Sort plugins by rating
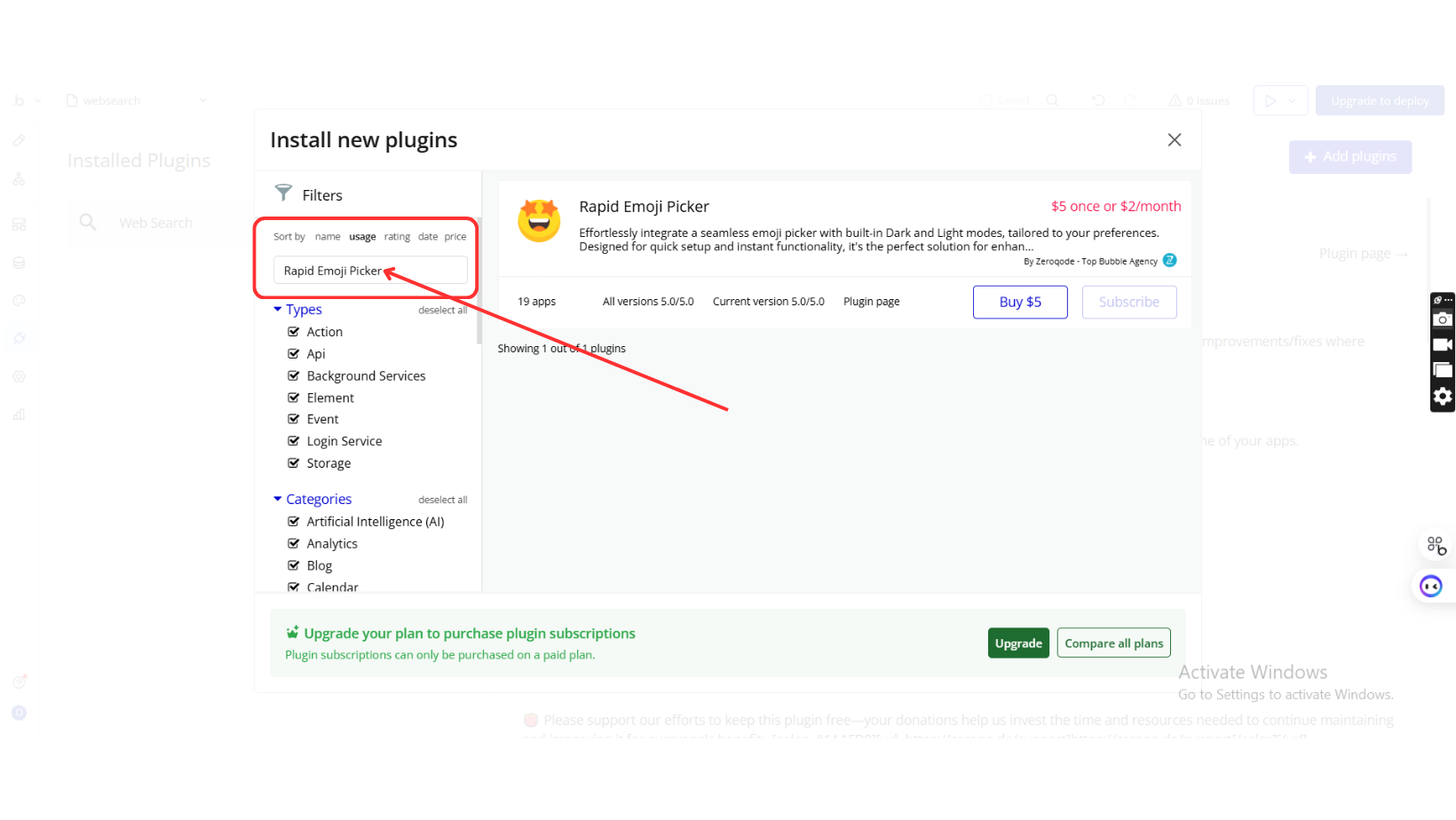1456x820 pixels. (397, 237)
